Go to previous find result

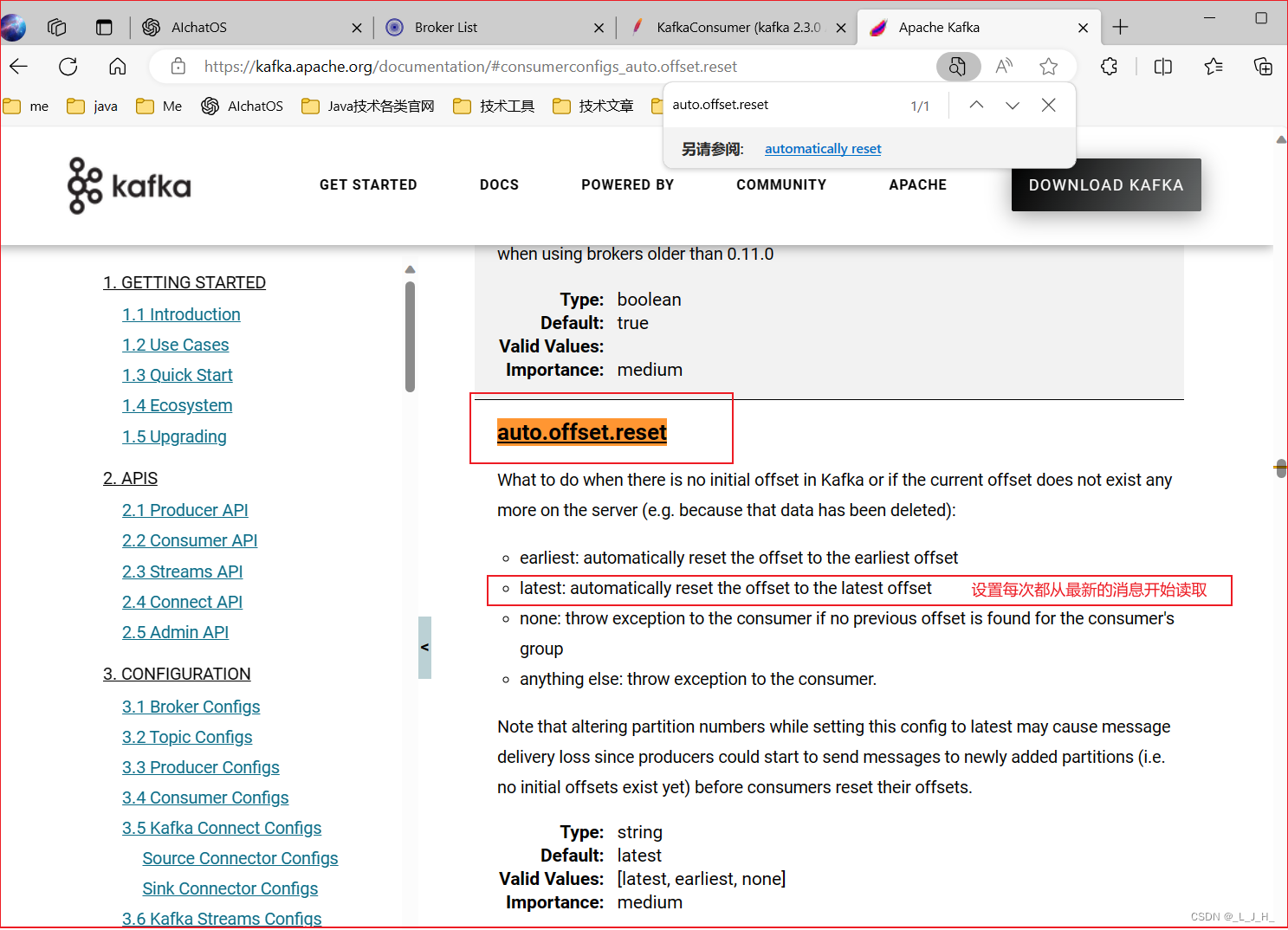click(x=976, y=105)
